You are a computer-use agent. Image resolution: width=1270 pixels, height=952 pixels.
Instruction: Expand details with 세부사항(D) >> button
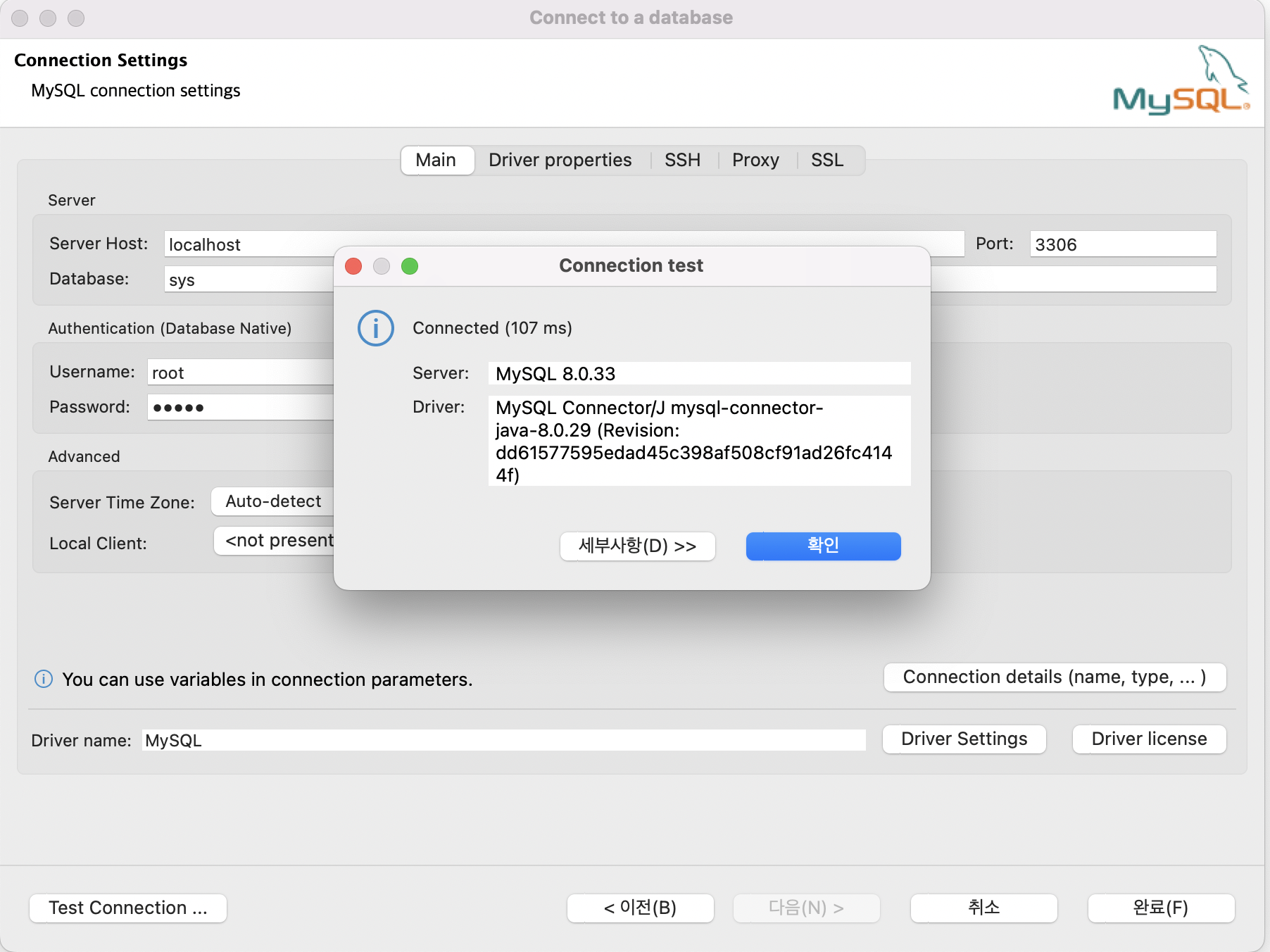(638, 546)
